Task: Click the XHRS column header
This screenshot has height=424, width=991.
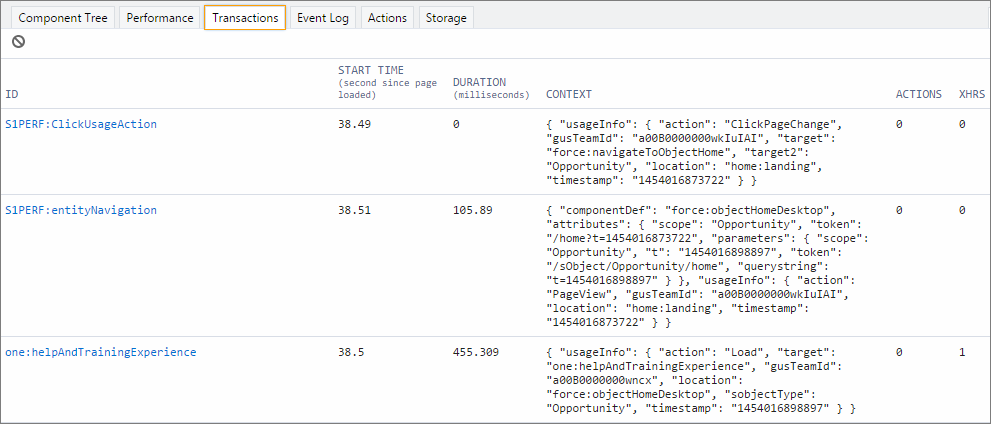Action: (972, 94)
